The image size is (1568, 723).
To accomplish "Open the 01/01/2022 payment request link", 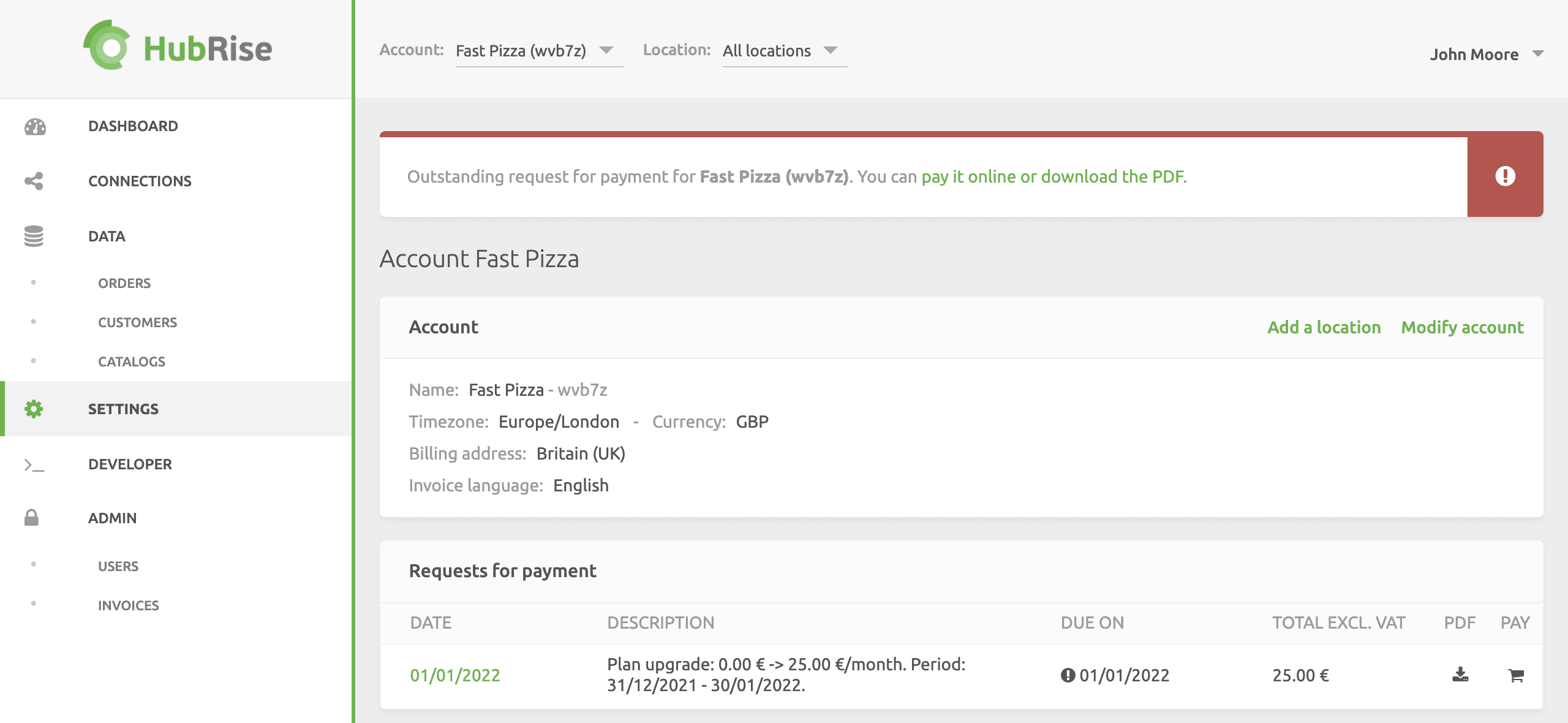I will pyautogui.click(x=456, y=676).
